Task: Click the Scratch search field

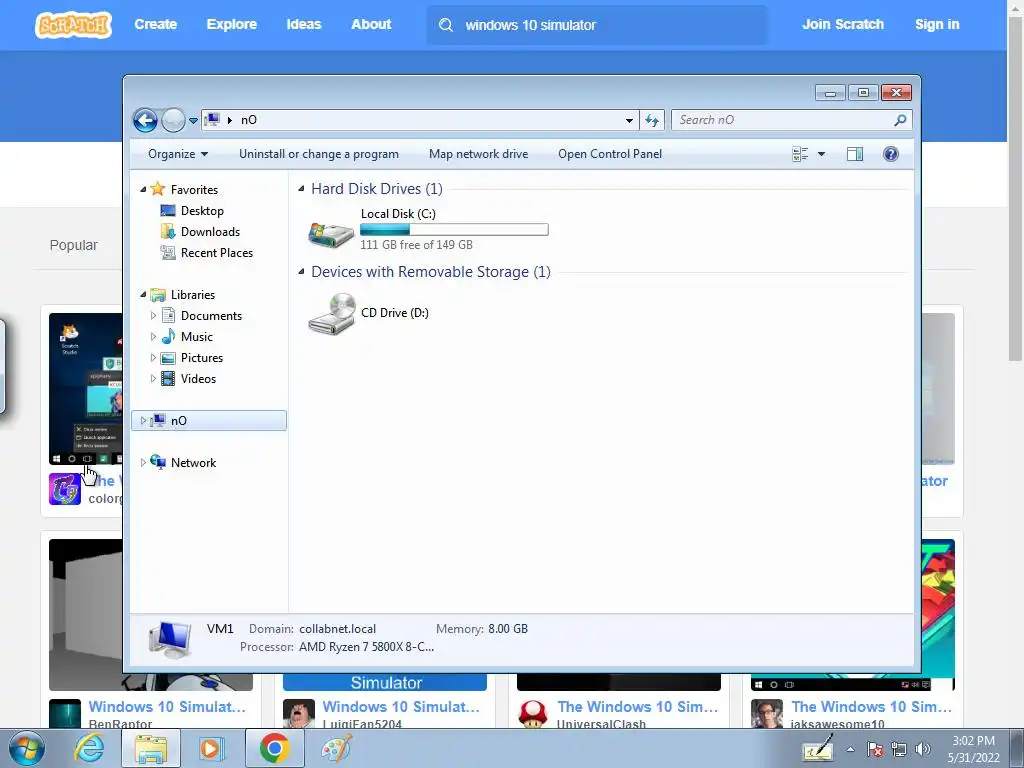Action: [597, 25]
